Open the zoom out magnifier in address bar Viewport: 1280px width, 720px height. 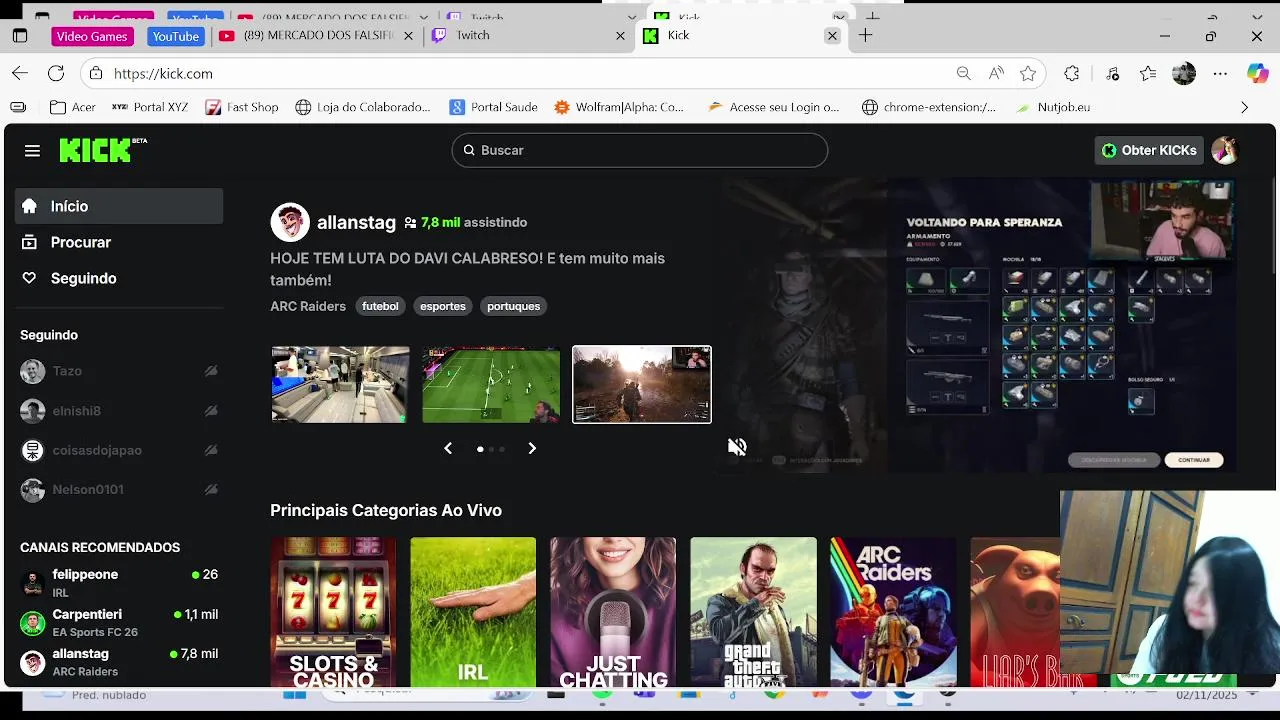pos(963,74)
